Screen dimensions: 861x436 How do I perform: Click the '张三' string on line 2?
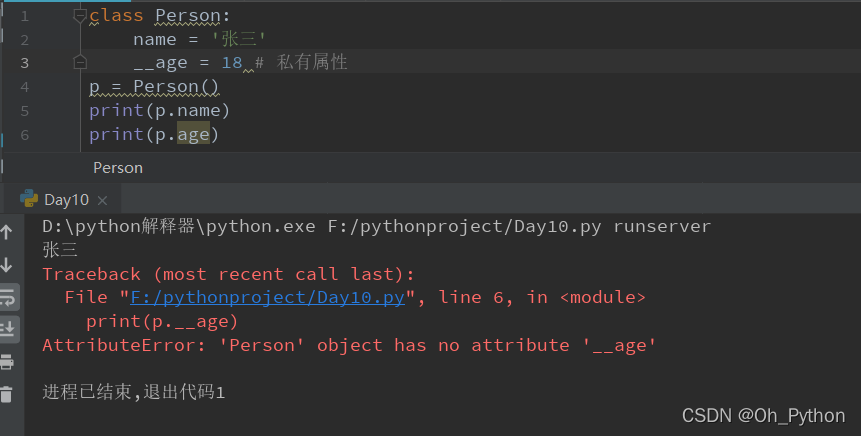[x=239, y=39]
